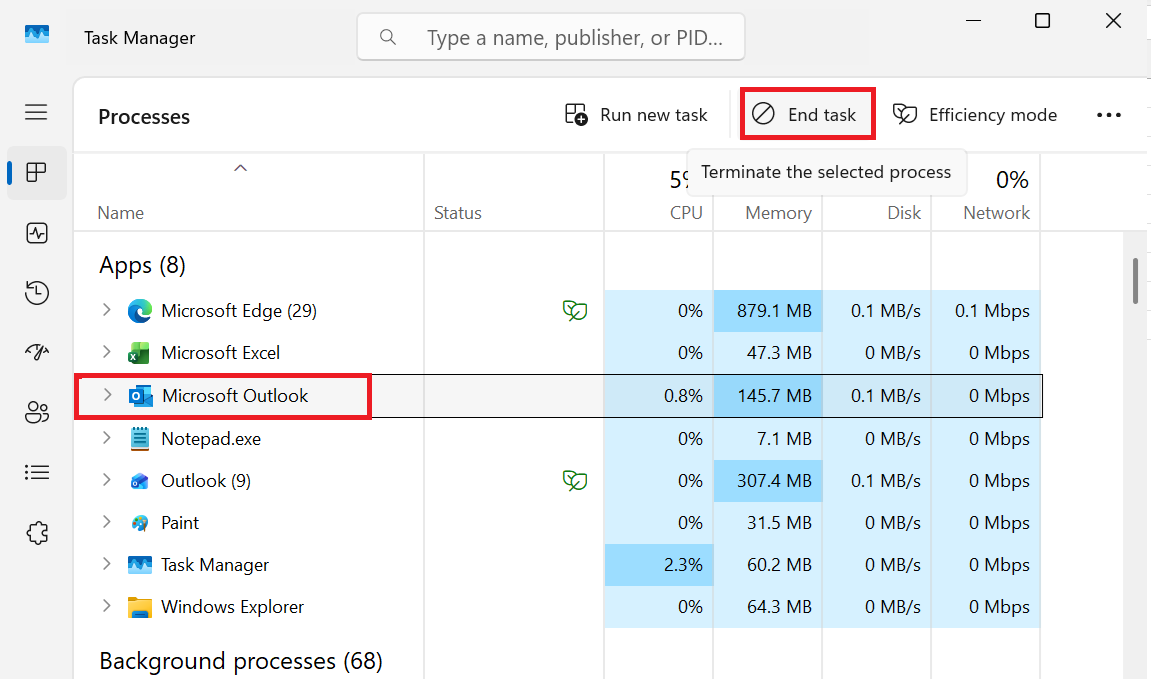
Task: Toggle Efficiency mode for the process
Action: pos(975,115)
